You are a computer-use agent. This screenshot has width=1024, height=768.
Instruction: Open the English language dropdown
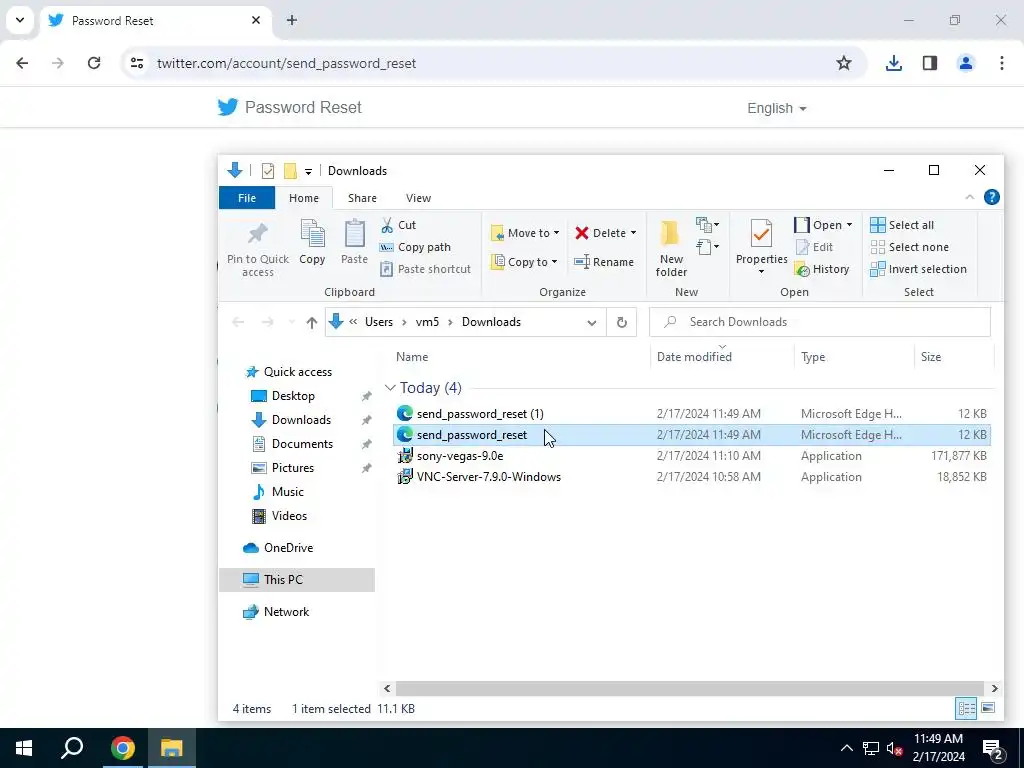pos(776,108)
